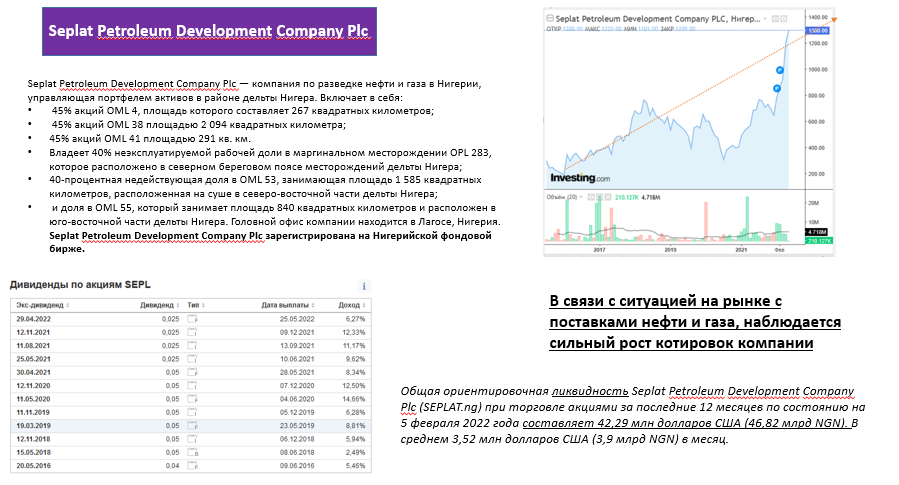Click the bullet mentioning OML 38 площадью 2 094
This screenshot has width=899, height=485.
click(x=198, y=124)
